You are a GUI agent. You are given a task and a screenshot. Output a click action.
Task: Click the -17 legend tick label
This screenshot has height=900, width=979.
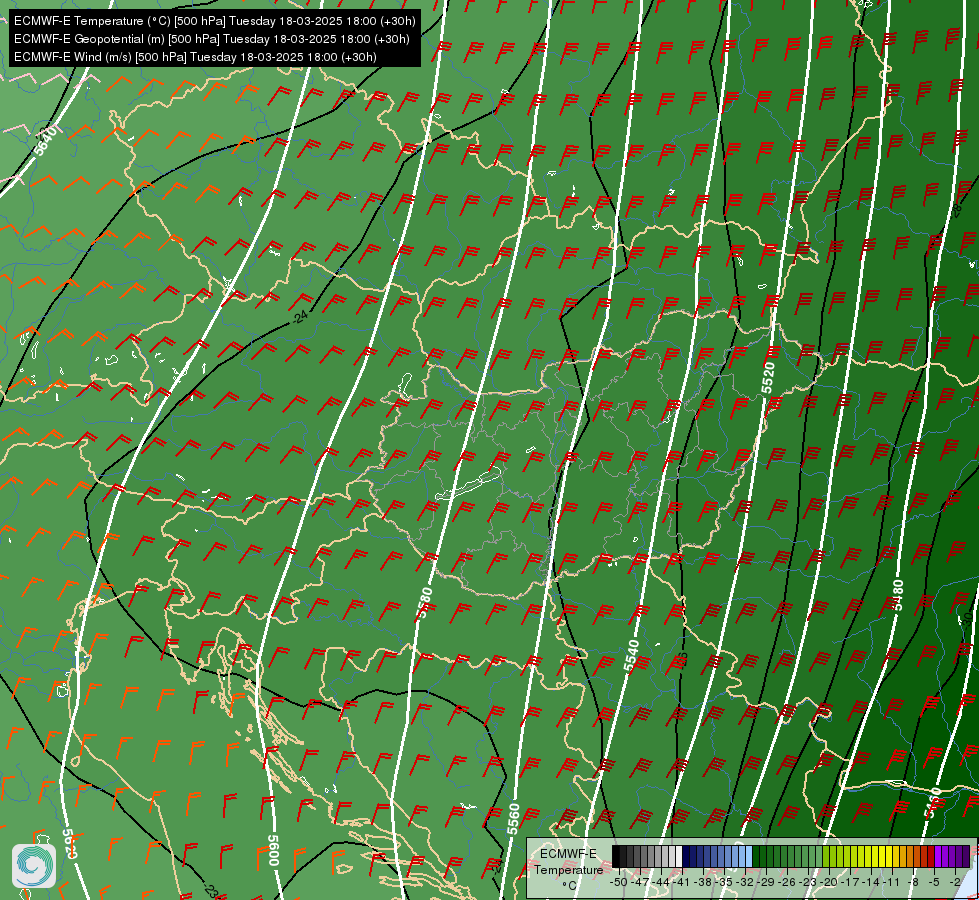[x=850, y=882]
